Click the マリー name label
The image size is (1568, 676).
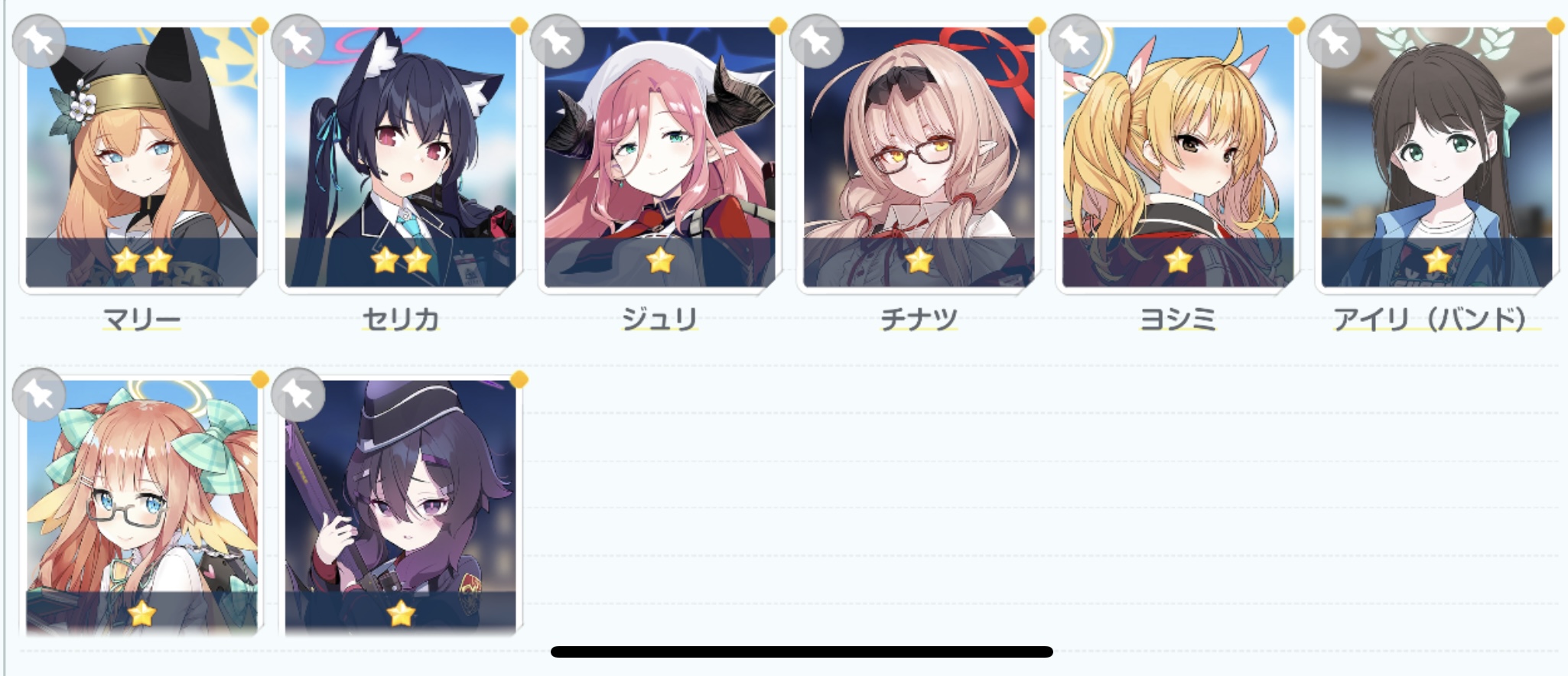tap(142, 319)
